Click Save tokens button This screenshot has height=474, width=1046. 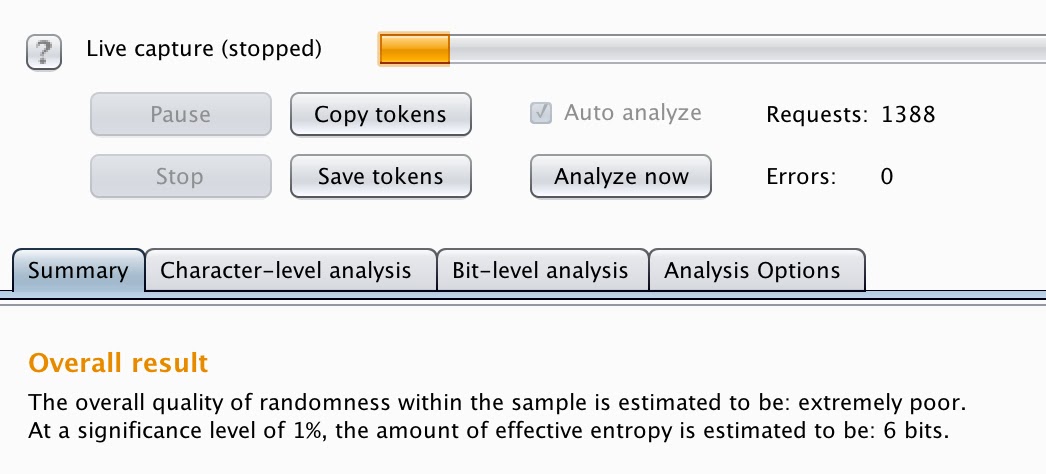(380, 177)
